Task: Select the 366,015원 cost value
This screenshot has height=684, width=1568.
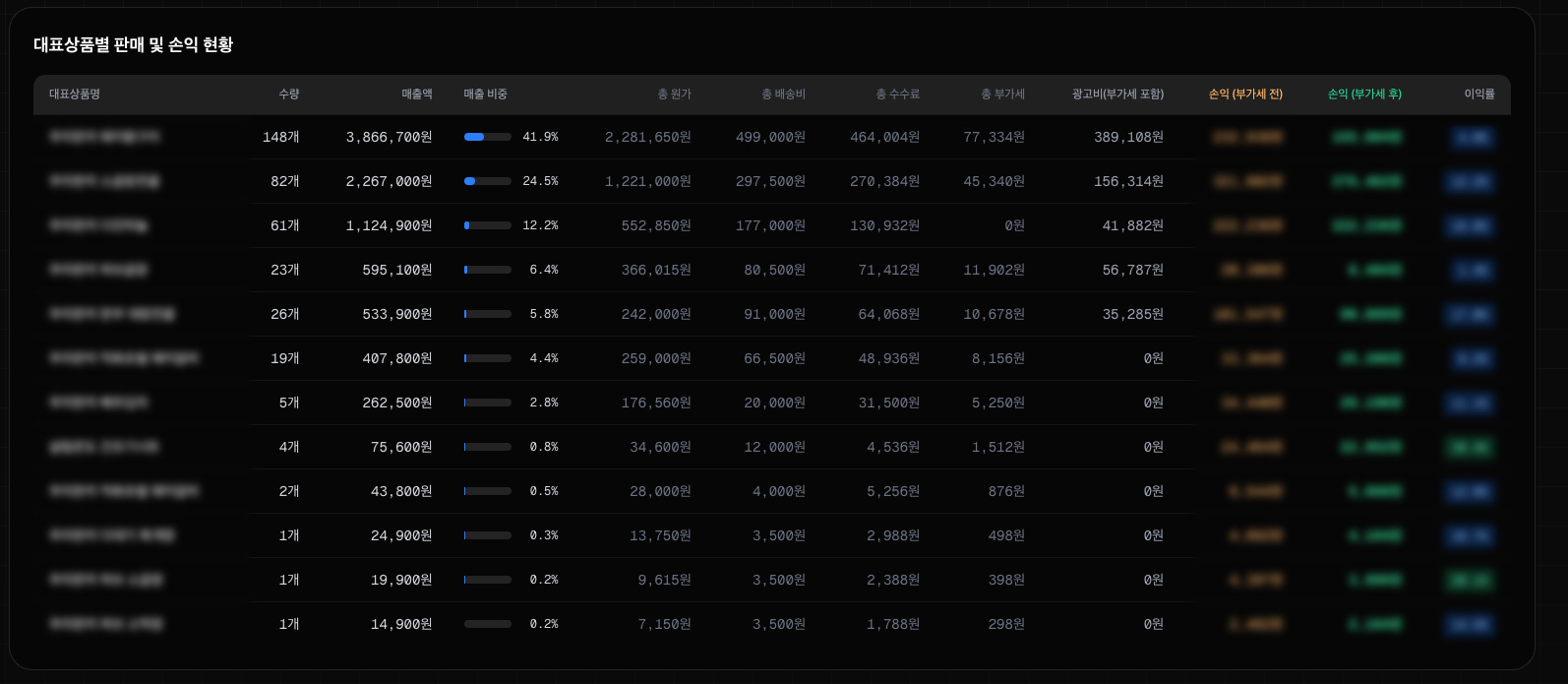Action: [656, 270]
